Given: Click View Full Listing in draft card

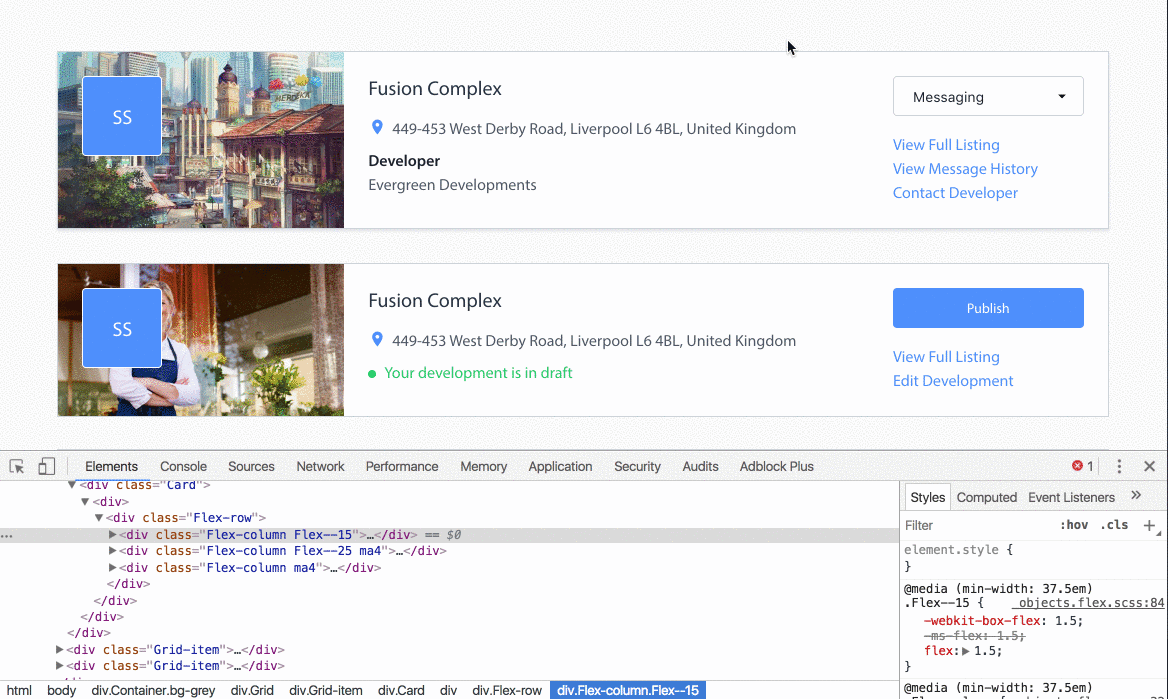Looking at the screenshot, I should tap(946, 356).
